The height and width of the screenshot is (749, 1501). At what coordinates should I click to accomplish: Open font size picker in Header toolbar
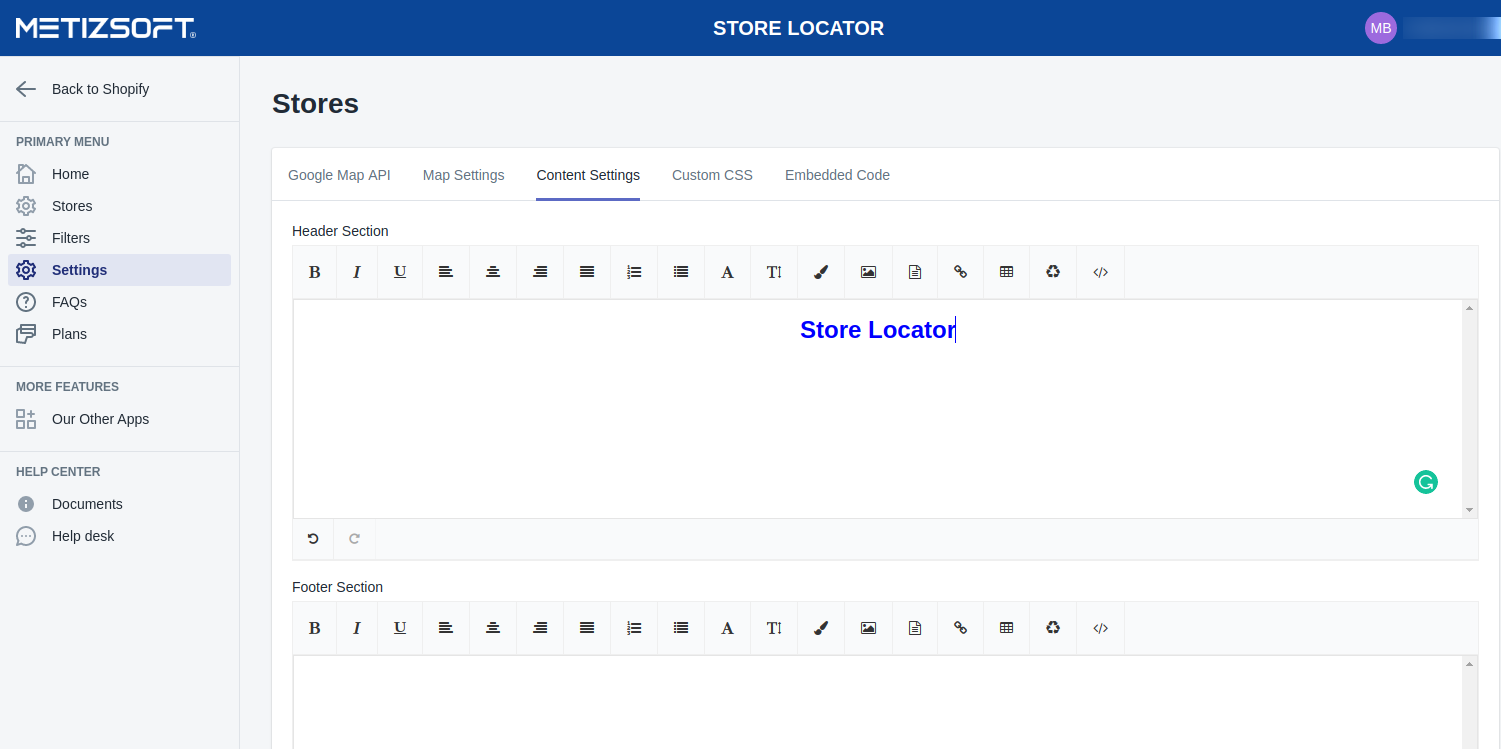774,272
